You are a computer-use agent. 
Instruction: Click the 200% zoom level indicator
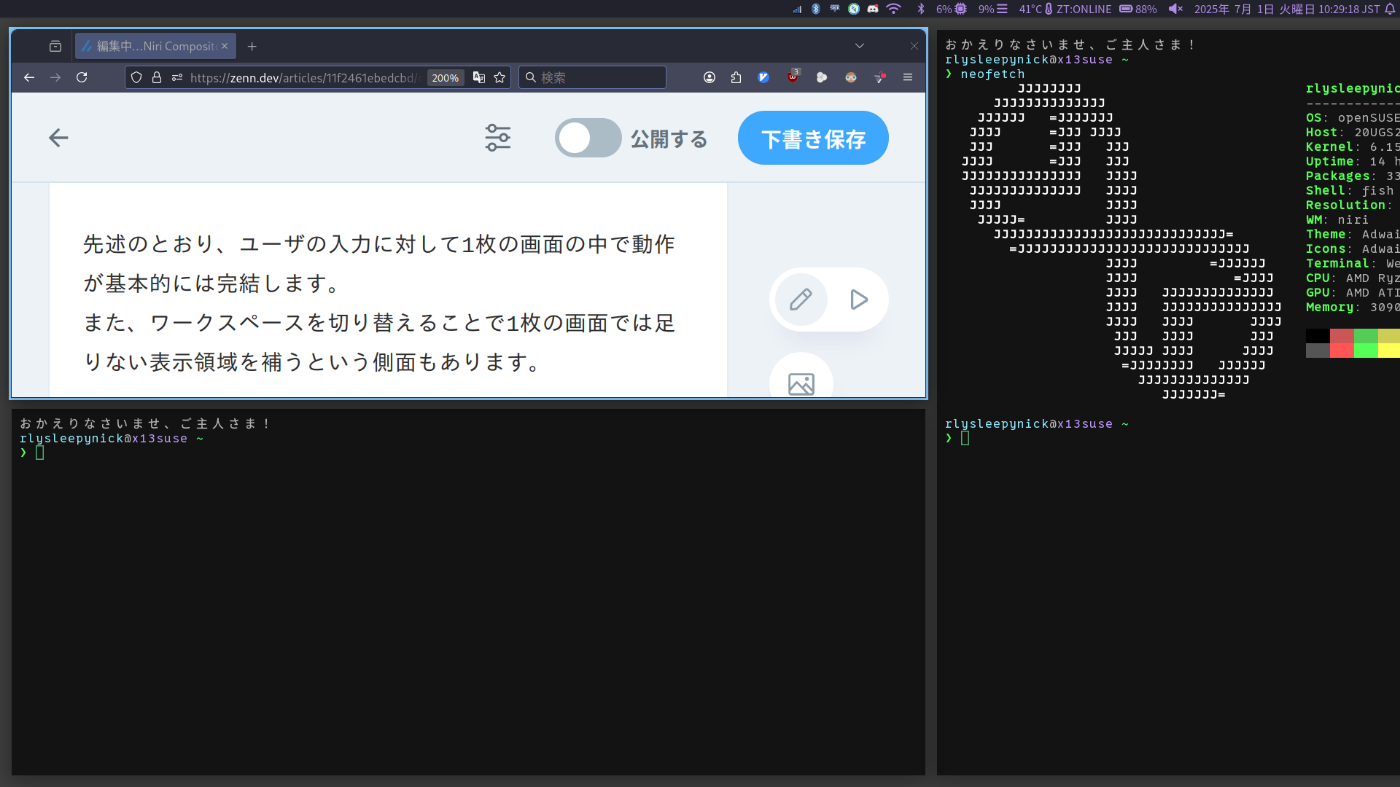445,77
